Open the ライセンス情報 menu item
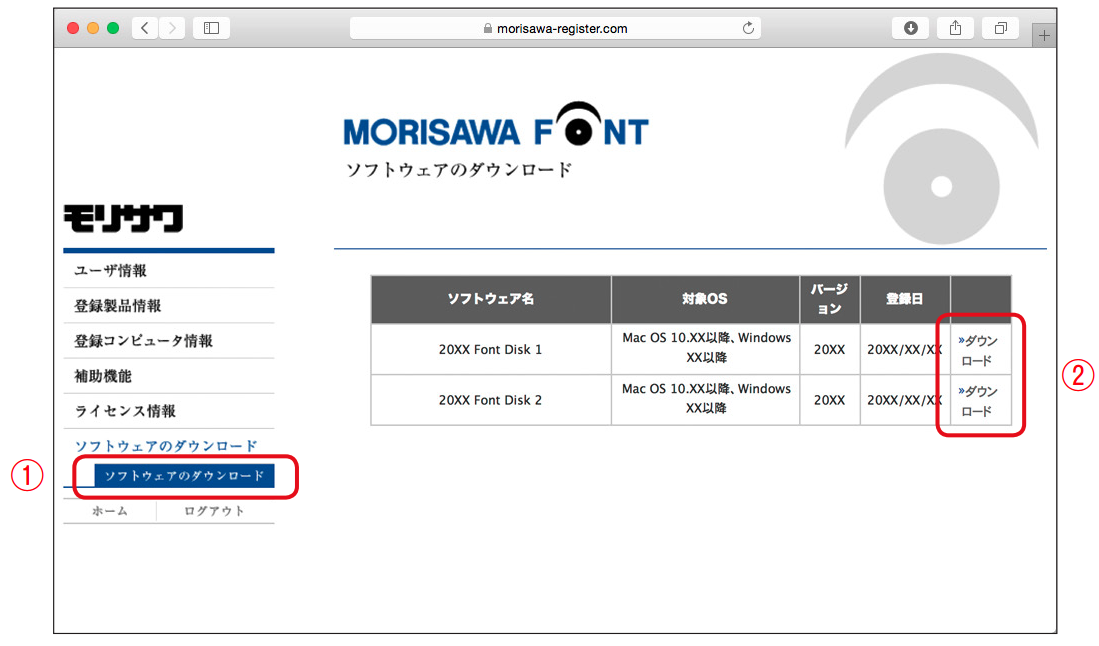The image size is (1099, 646). (x=125, y=411)
